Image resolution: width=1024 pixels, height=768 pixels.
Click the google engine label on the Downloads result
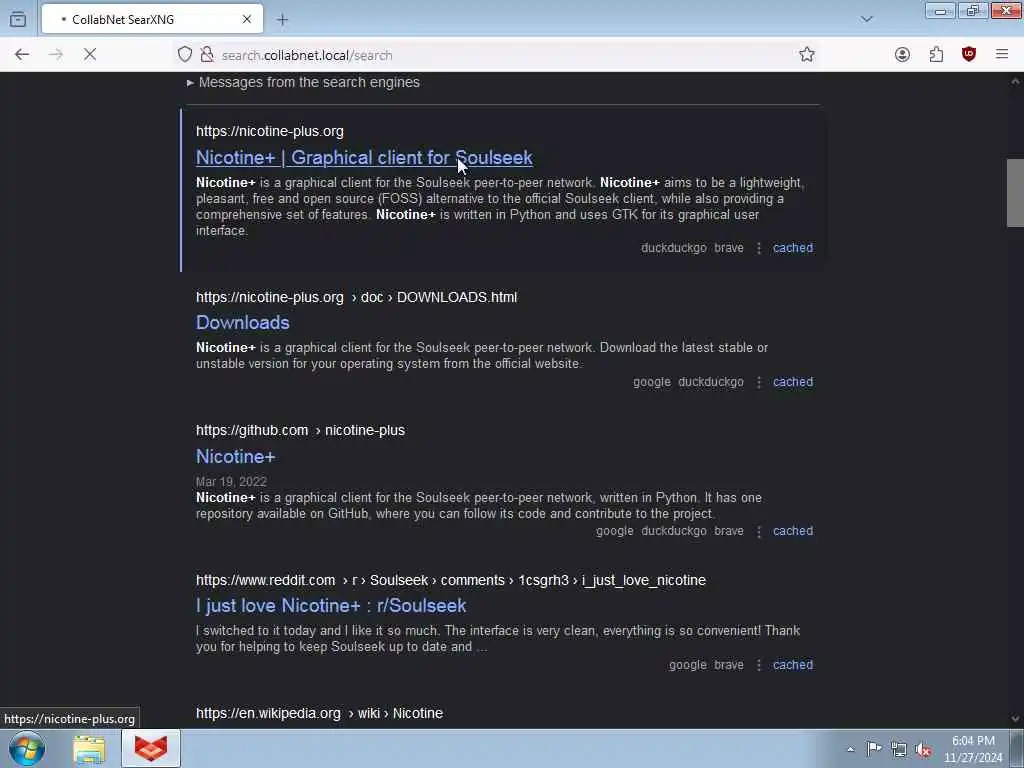click(x=652, y=381)
